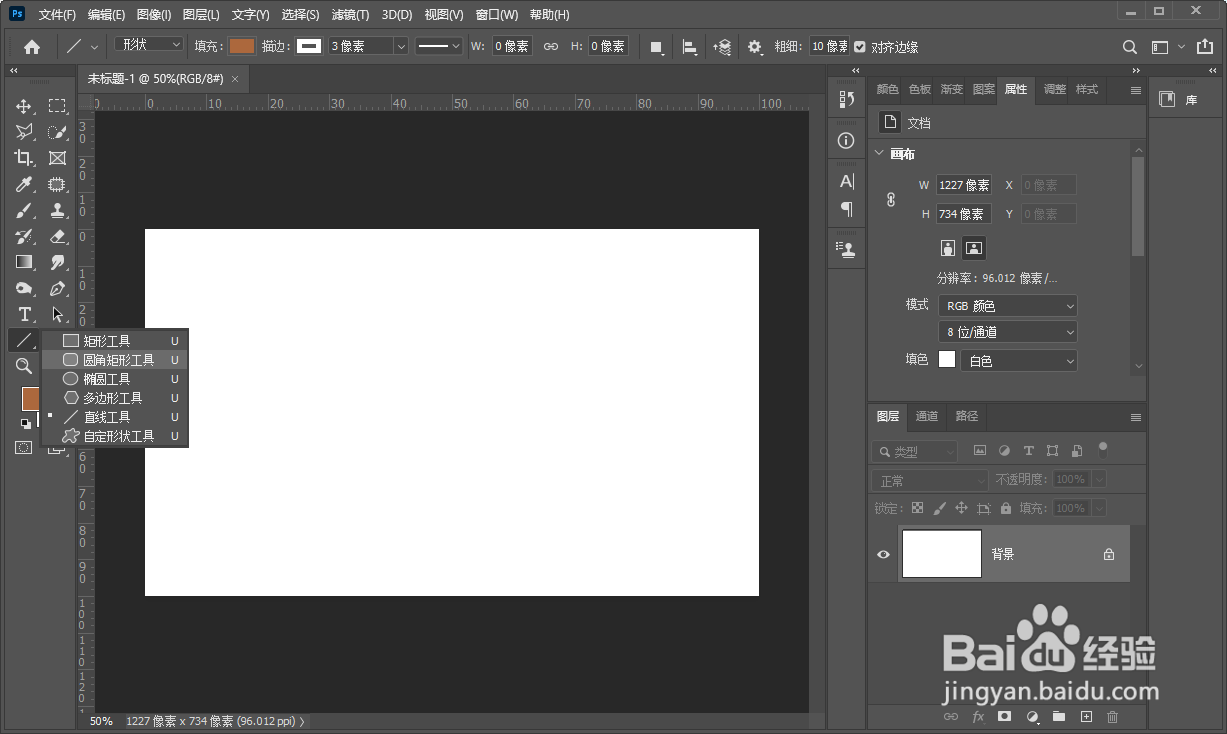Select the Frame tool

coord(57,158)
